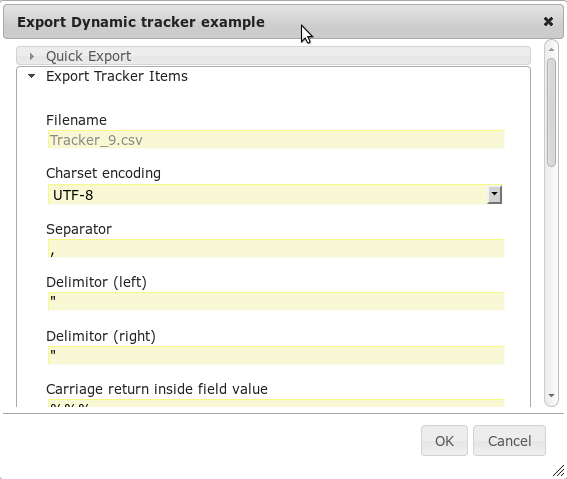Click the Carriage return inside field value input
Screen dimensions: 567x479
pyautogui.click(x=276, y=403)
